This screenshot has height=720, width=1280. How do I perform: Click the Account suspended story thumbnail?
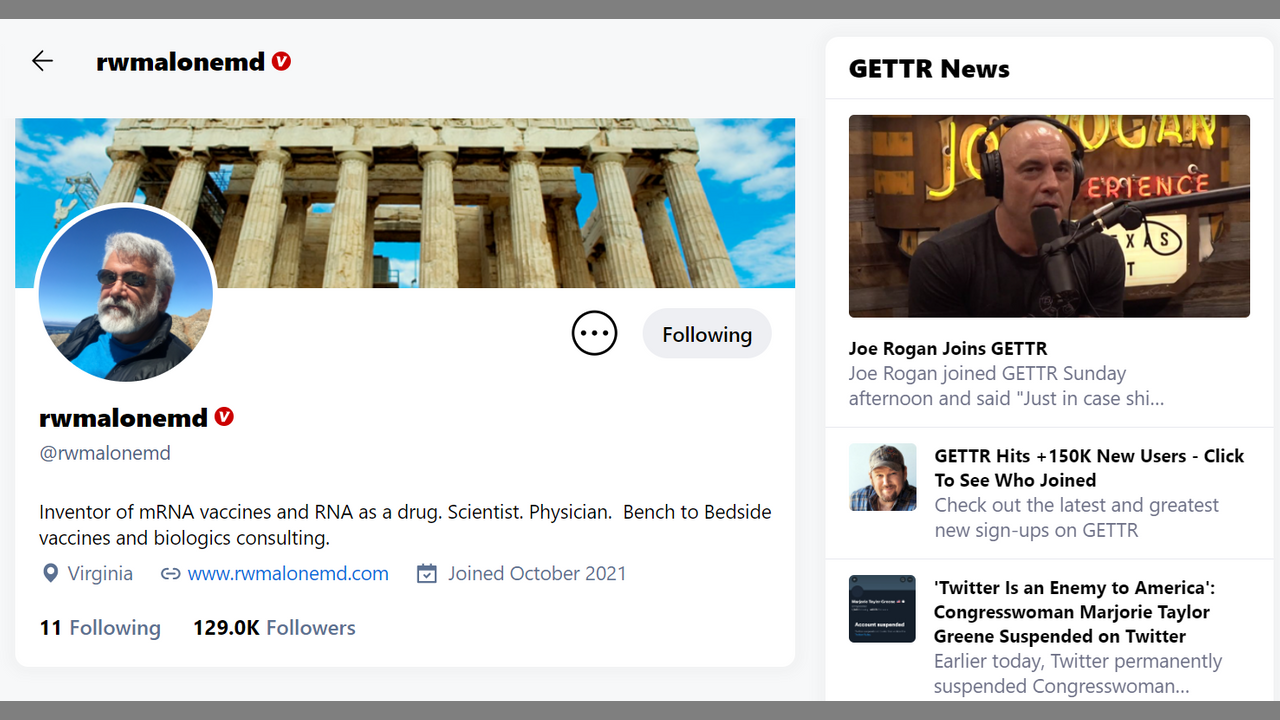882,608
